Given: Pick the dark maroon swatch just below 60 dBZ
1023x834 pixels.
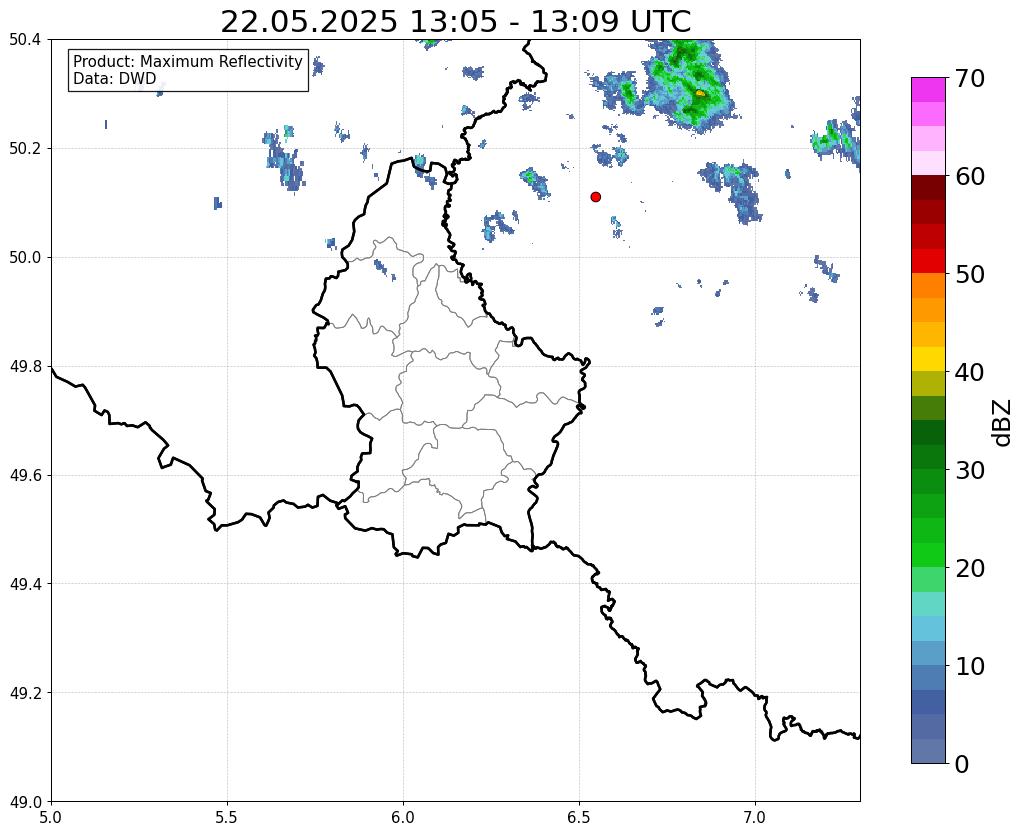Looking at the screenshot, I should 928,188.
